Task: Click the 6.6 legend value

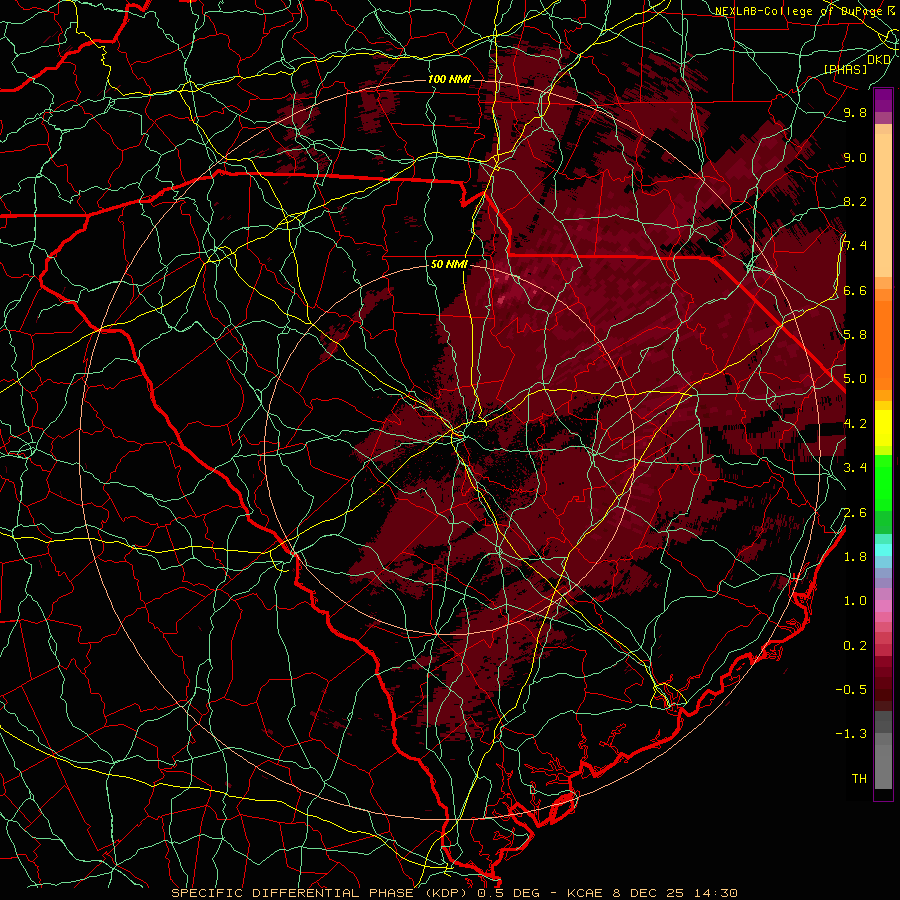Action: (x=855, y=290)
